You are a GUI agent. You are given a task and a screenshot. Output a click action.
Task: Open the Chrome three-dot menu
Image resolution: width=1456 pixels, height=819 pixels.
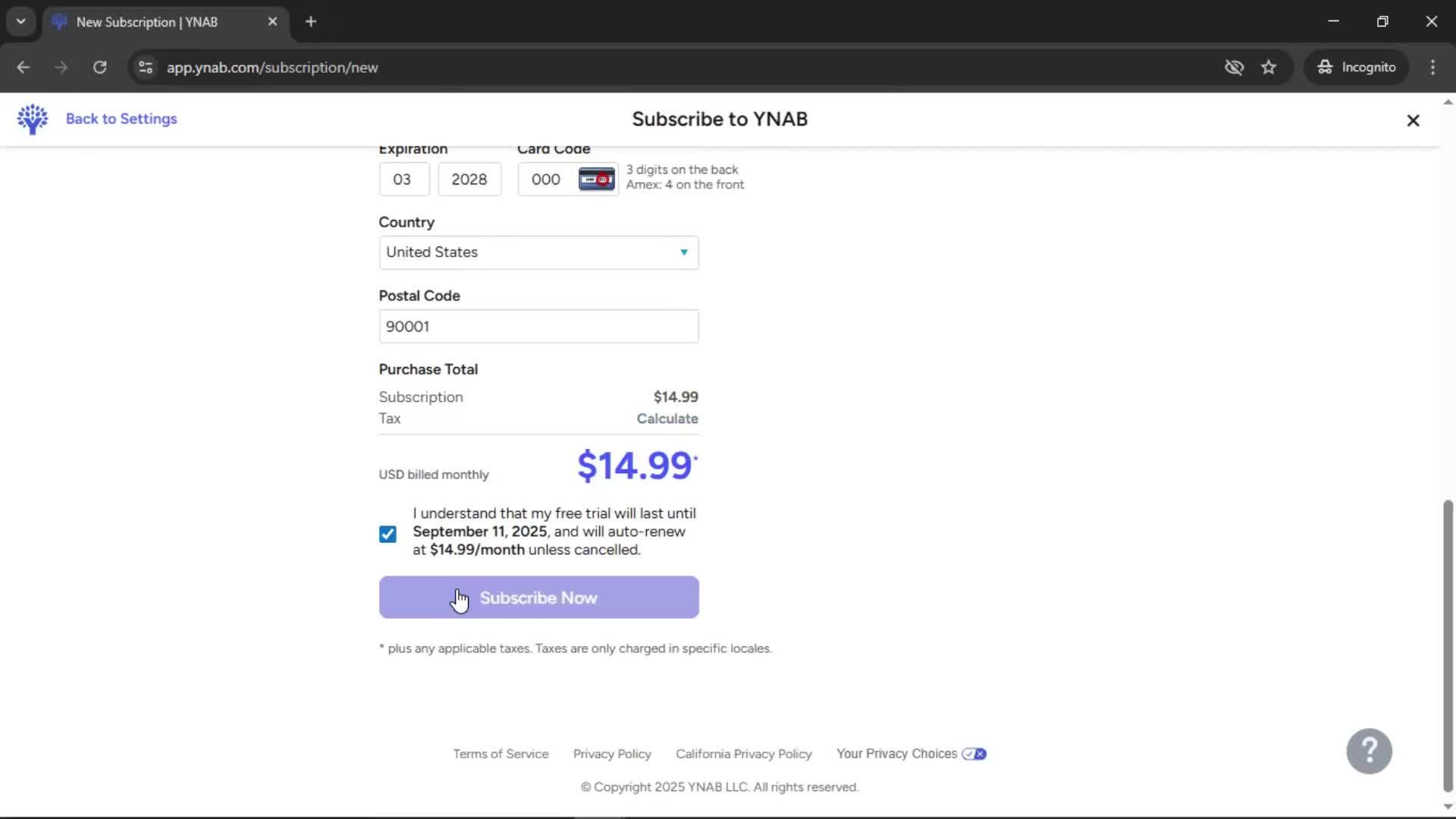click(x=1432, y=67)
